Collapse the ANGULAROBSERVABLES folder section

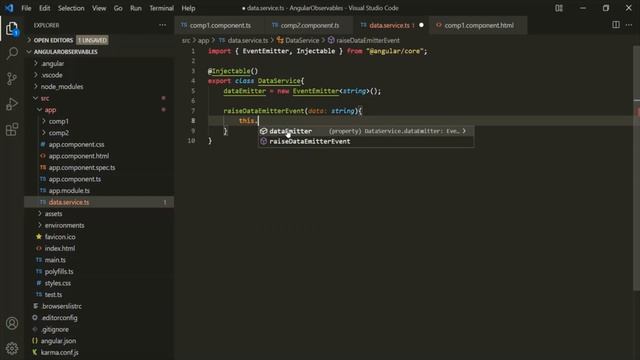pos(66,52)
